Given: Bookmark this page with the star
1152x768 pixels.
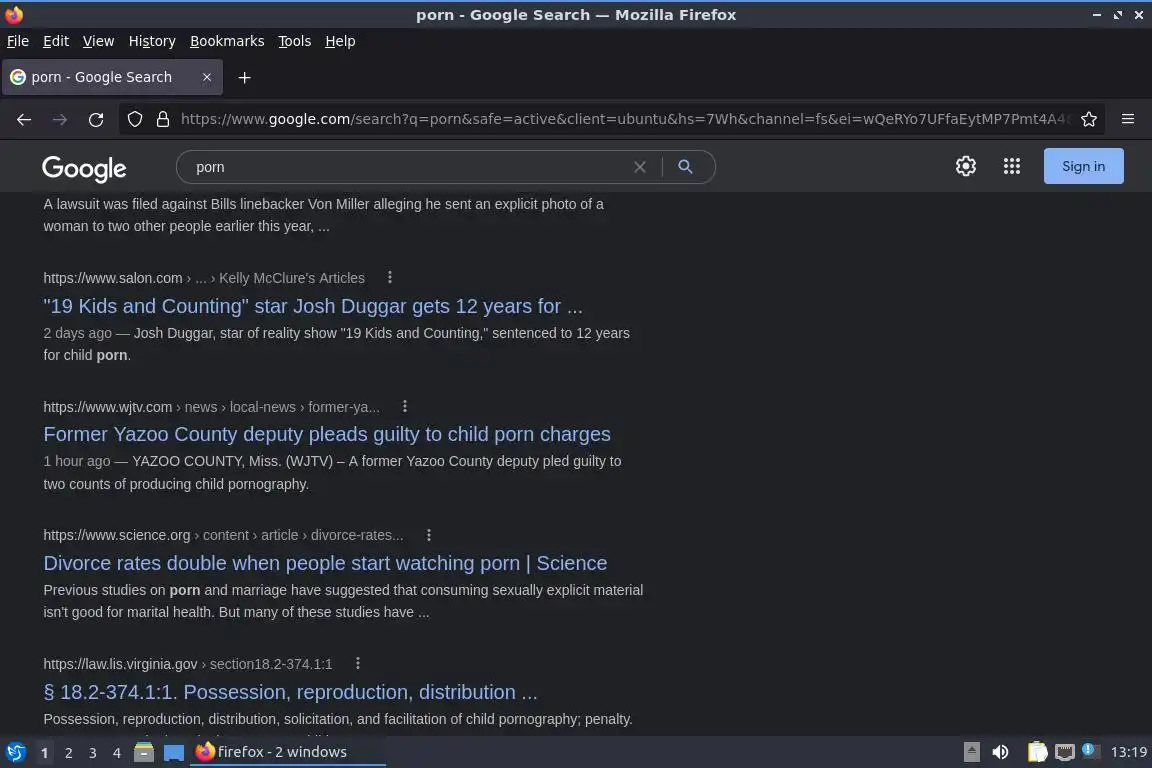Looking at the screenshot, I should pyautogui.click(x=1089, y=119).
